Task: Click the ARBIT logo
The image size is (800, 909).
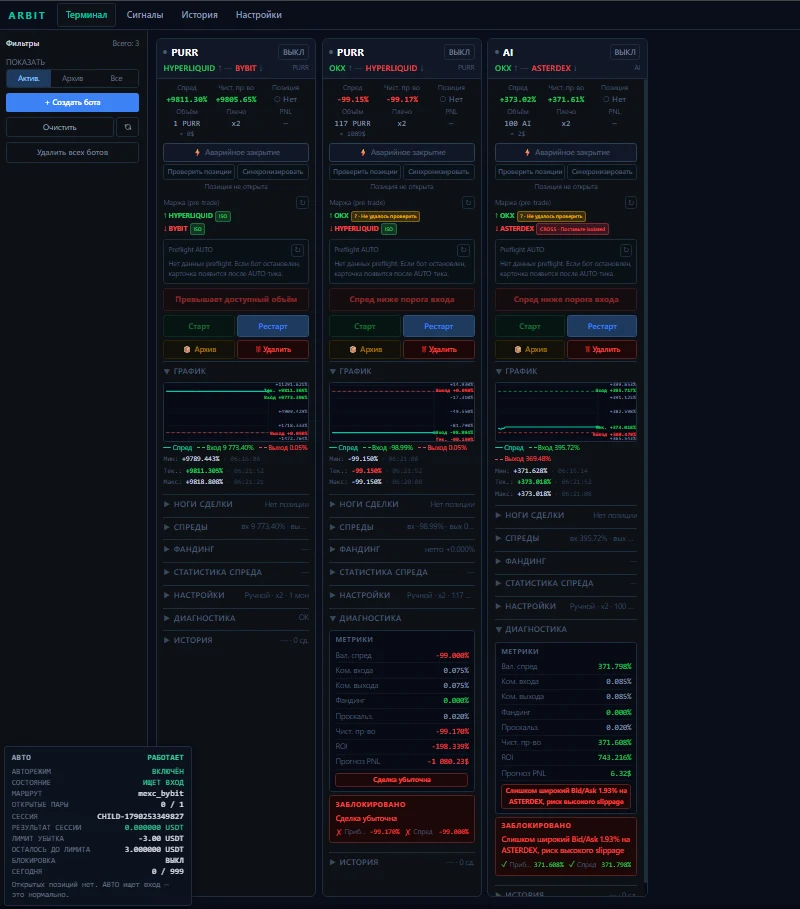Action: pyautogui.click(x=27, y=16)
